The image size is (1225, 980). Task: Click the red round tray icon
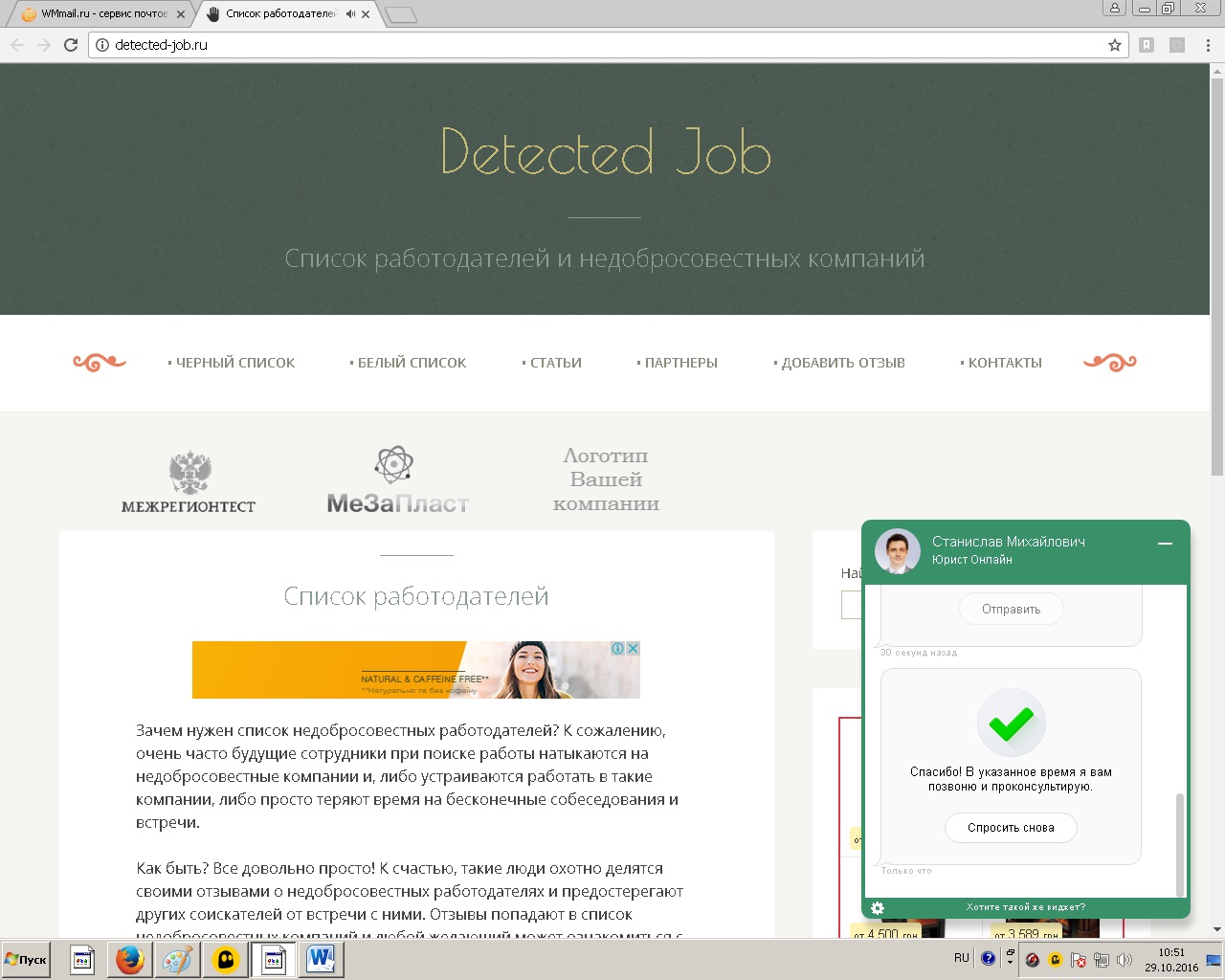tap(1033, 960)
